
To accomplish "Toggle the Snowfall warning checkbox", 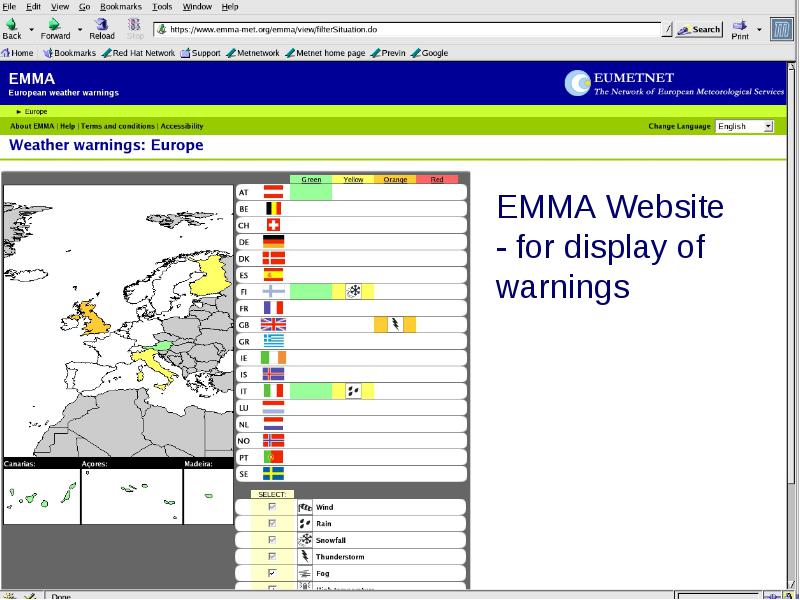I will coord(272,540).
